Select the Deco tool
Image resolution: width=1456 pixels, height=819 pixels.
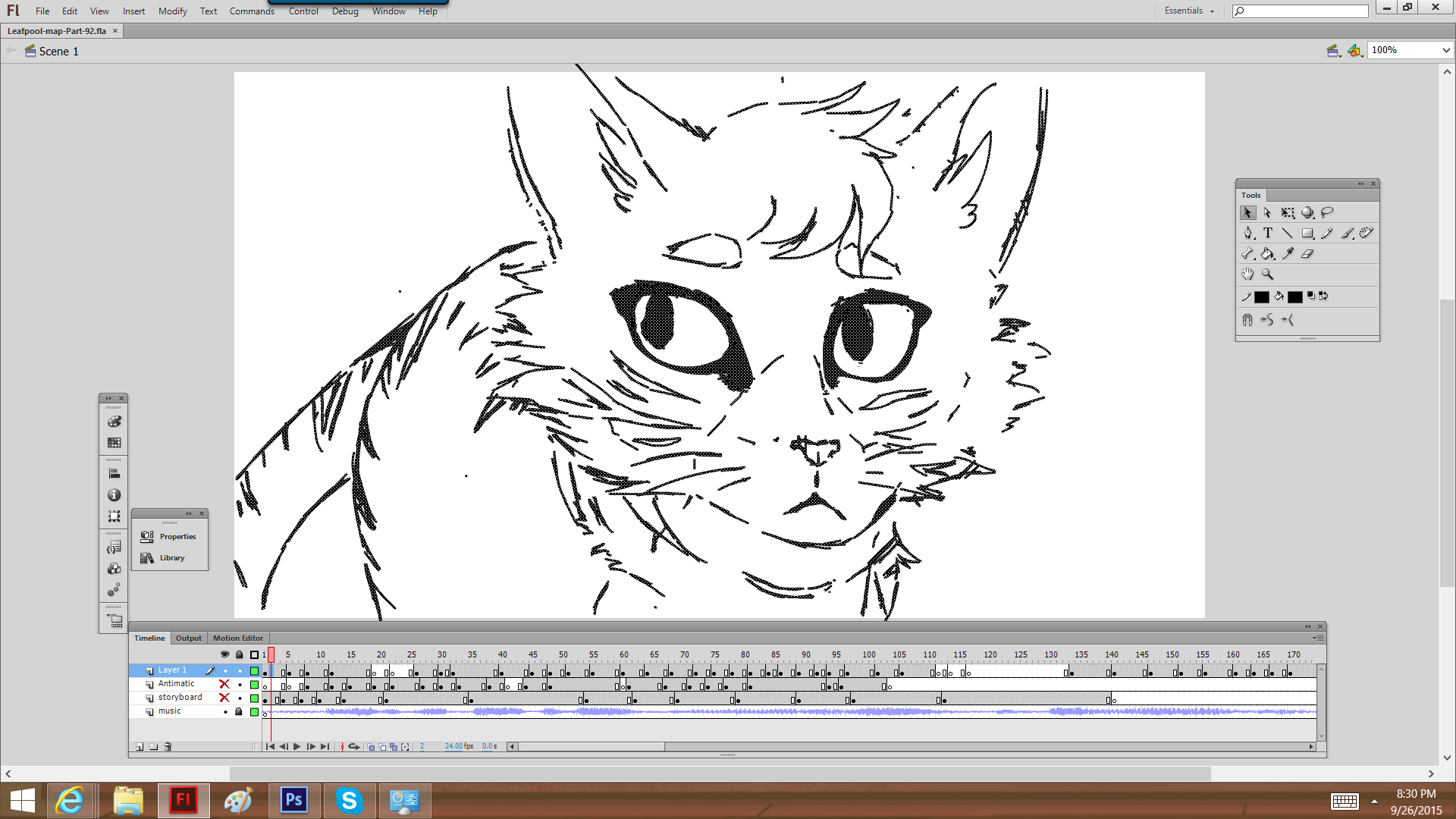pos(1367,234)
